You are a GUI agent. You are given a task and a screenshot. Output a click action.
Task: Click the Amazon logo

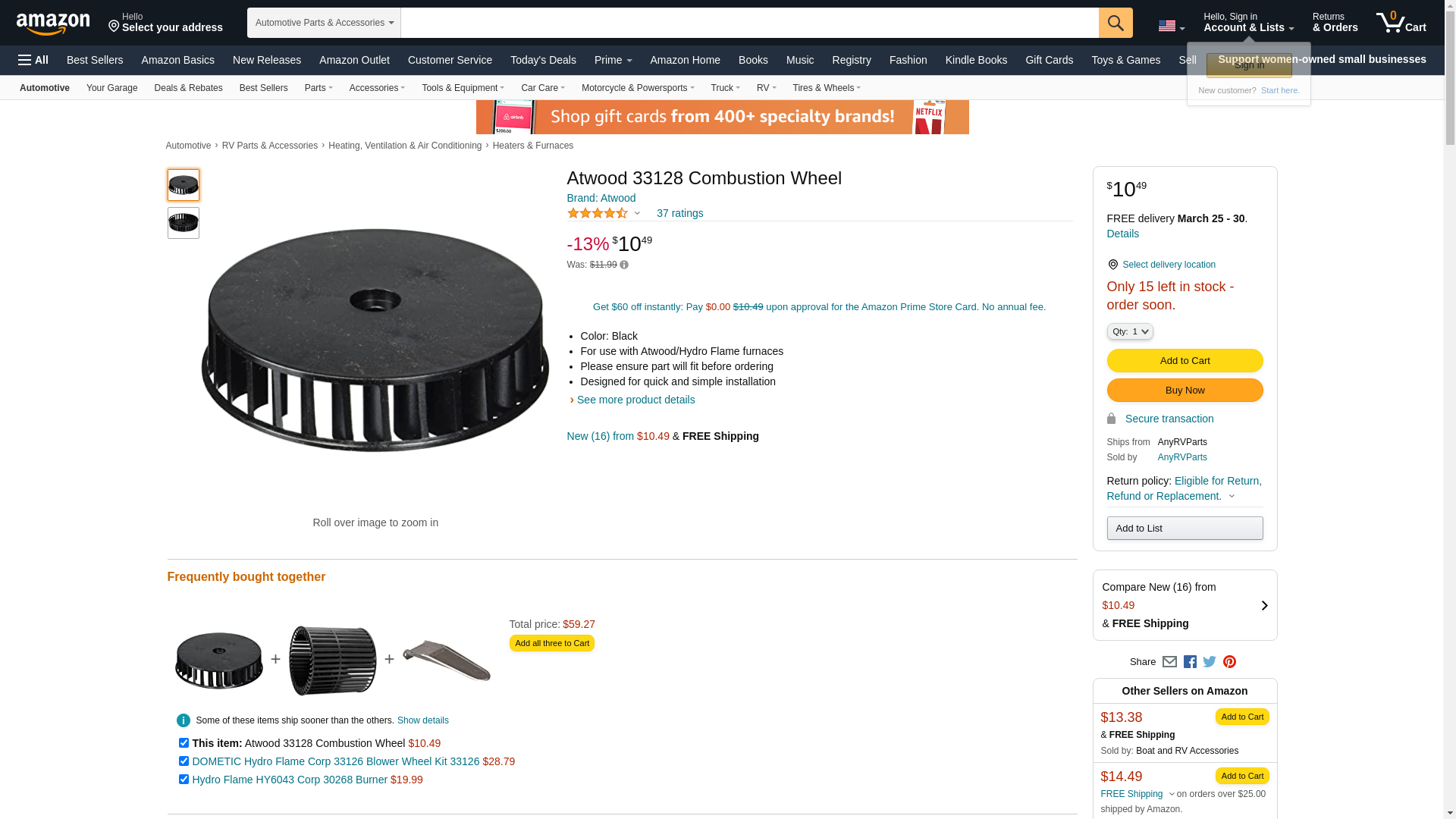coord(53,24)
